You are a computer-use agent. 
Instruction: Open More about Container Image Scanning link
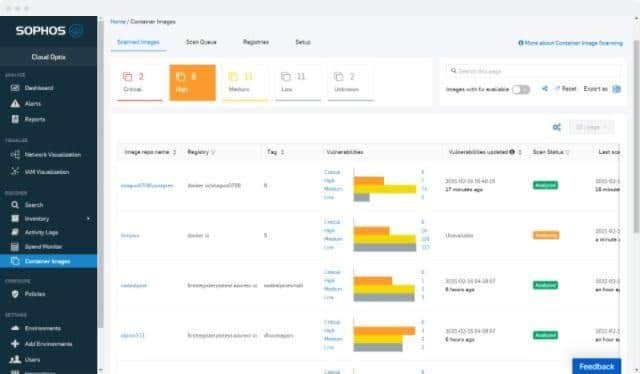570,43
